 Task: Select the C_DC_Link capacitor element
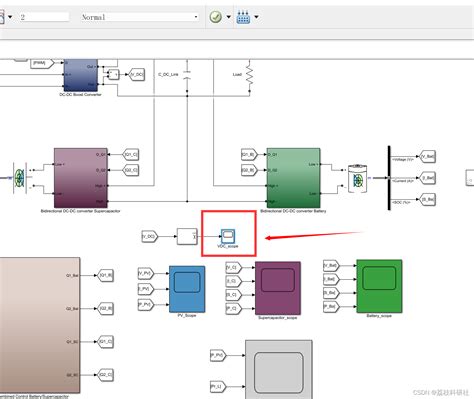(x=187, y=75)
